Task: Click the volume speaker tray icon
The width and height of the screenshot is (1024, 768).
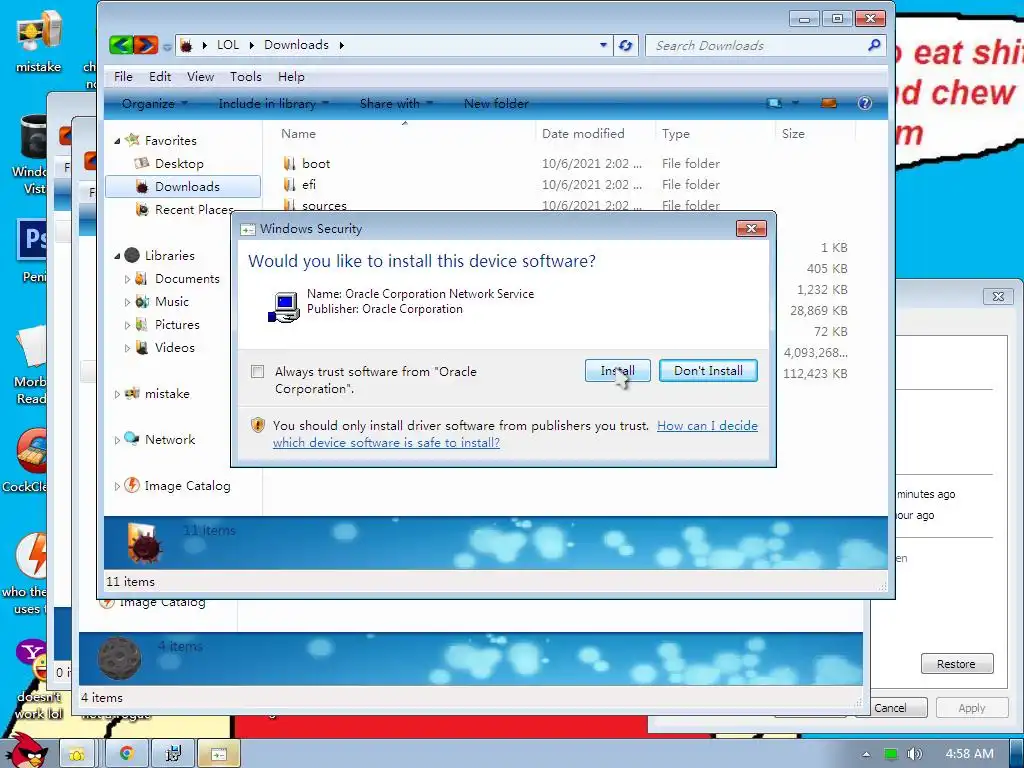Action: click(x=915, y=754)
